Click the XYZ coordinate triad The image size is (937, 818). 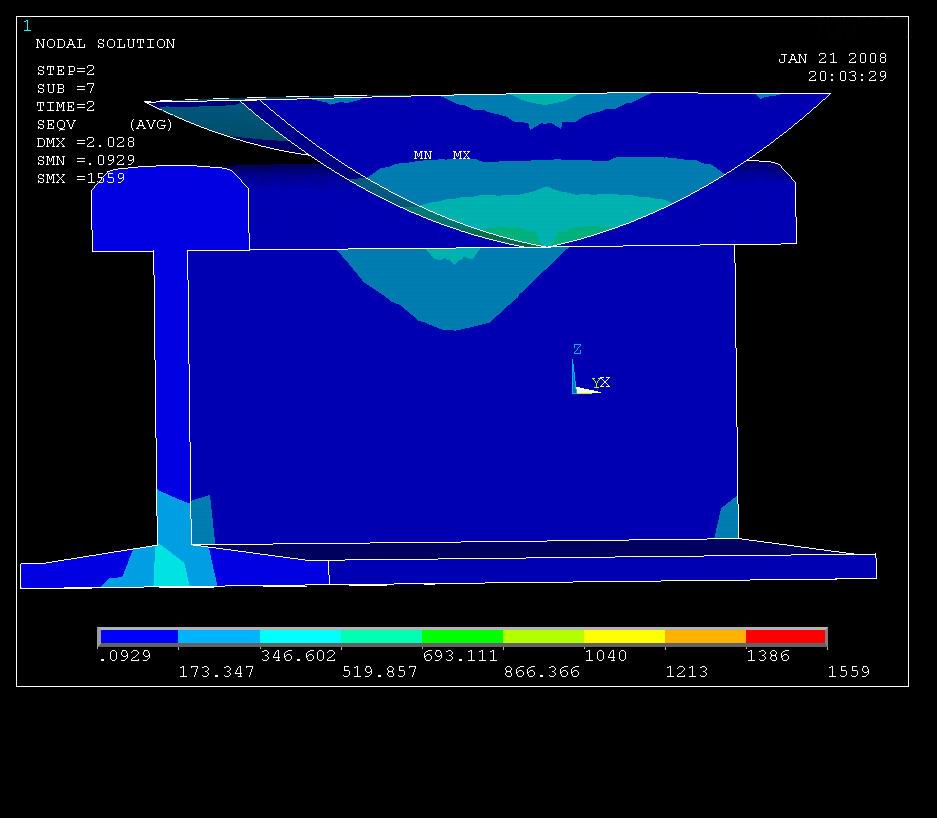(x=590, y=370)
